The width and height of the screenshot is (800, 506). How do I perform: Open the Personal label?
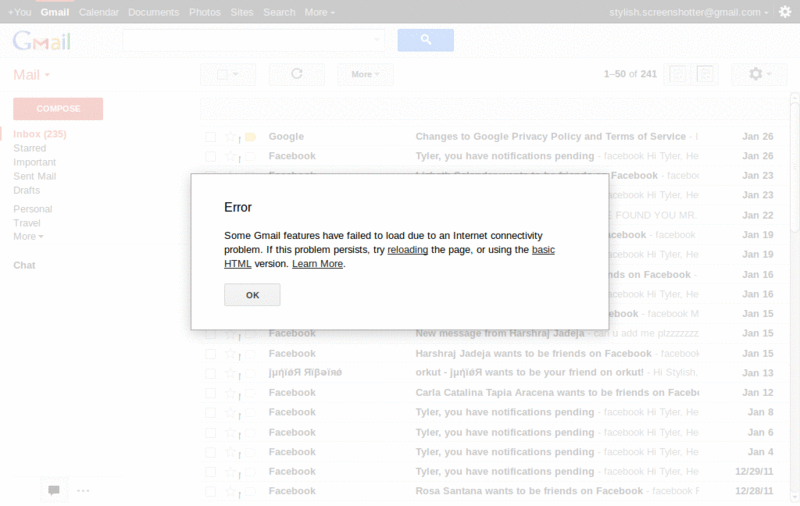point(33,209)
